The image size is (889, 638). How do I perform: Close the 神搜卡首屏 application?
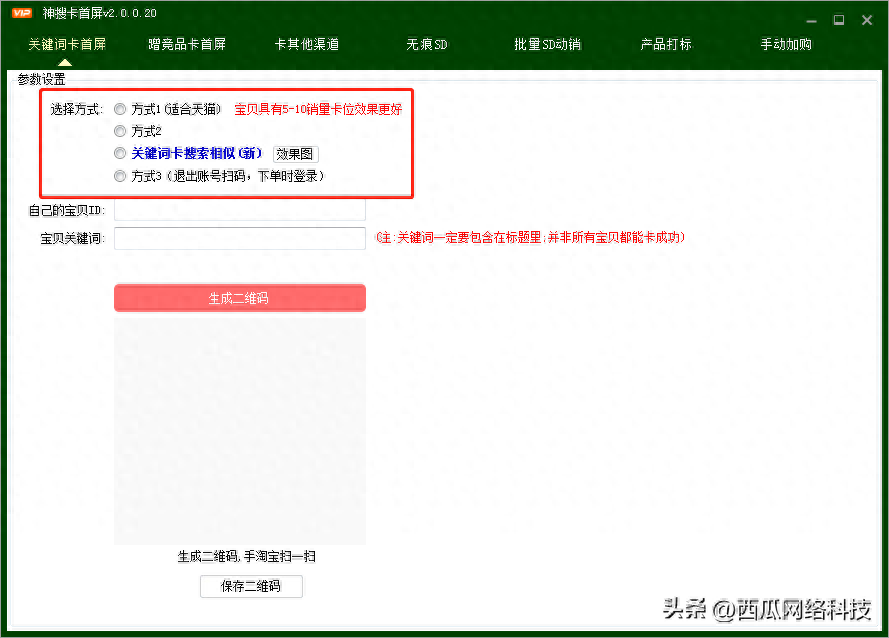point(866,20)
